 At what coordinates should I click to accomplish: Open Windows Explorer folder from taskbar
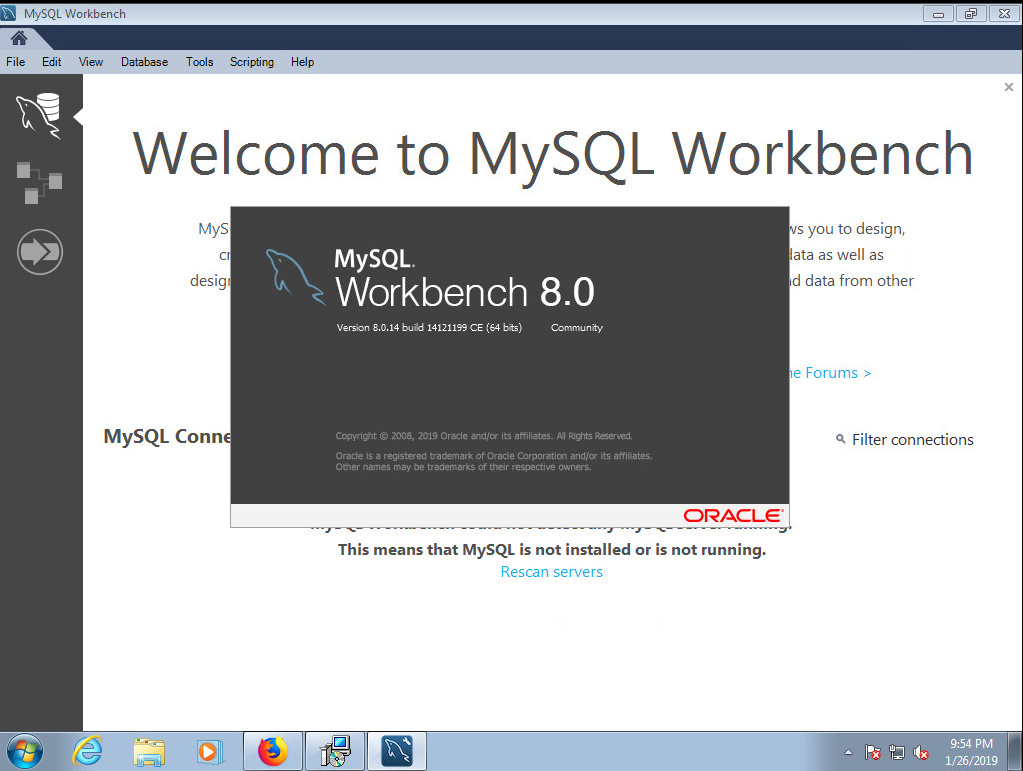click(149, 751)
